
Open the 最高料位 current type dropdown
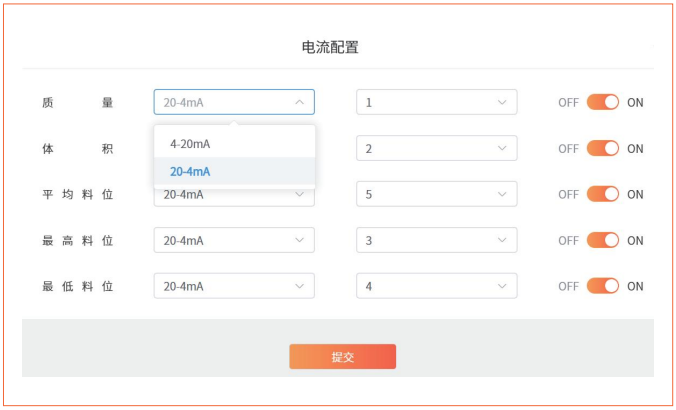233,240
